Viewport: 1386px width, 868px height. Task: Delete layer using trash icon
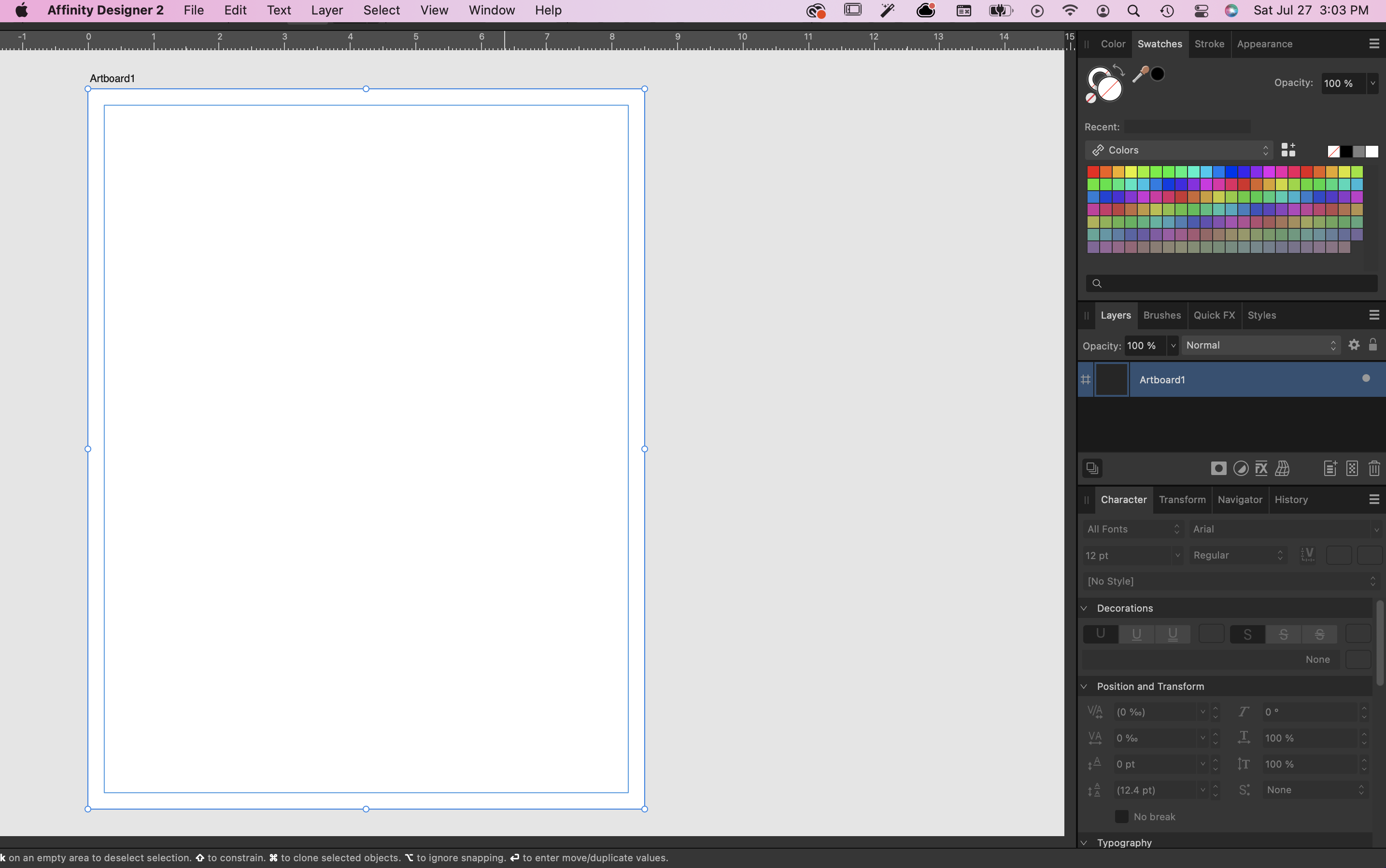[x=1374, y=468]
